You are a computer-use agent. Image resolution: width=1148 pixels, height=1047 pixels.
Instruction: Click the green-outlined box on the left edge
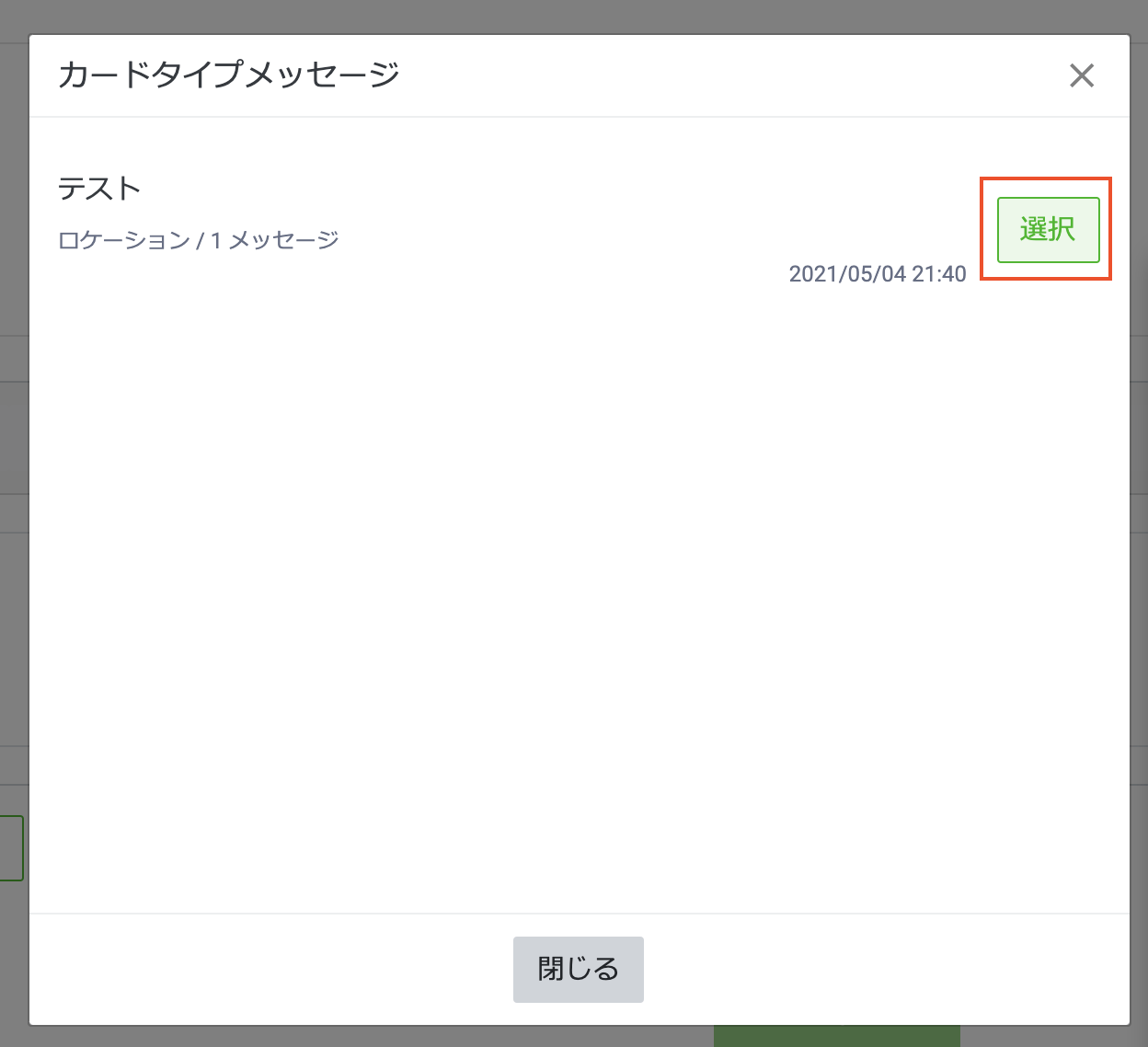(9, 847)
